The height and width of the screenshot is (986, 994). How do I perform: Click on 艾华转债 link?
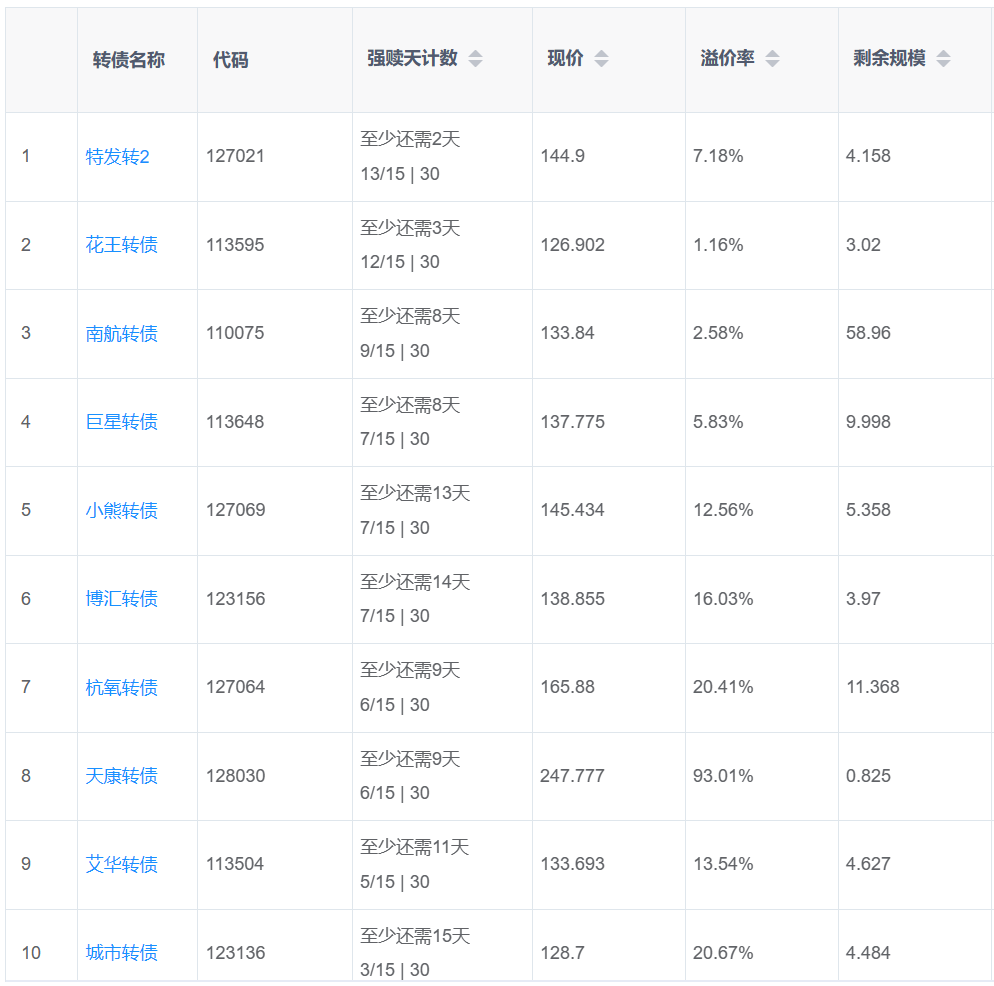pos(121,864)
